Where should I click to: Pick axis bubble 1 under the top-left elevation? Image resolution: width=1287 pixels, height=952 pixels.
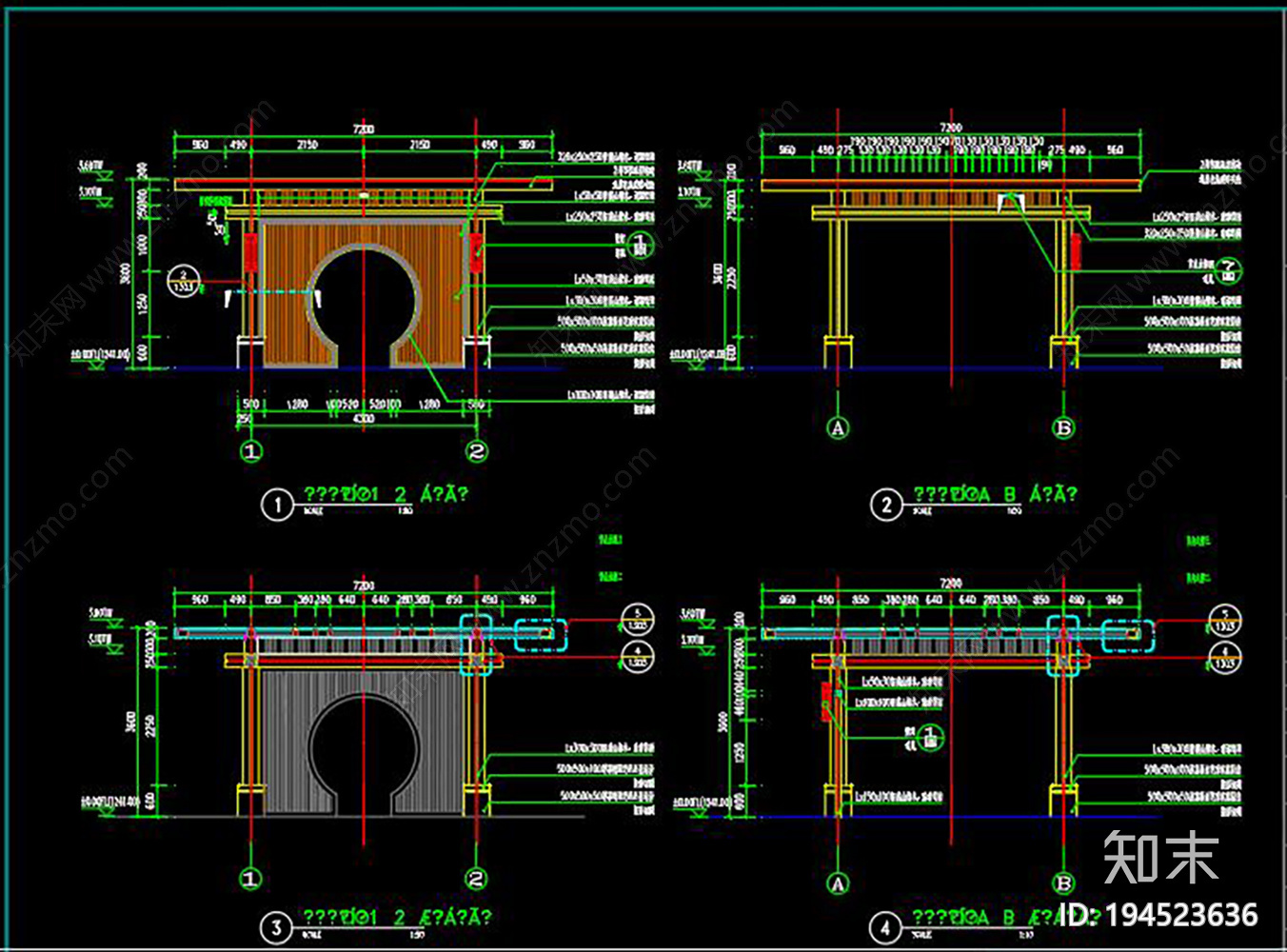250,451
